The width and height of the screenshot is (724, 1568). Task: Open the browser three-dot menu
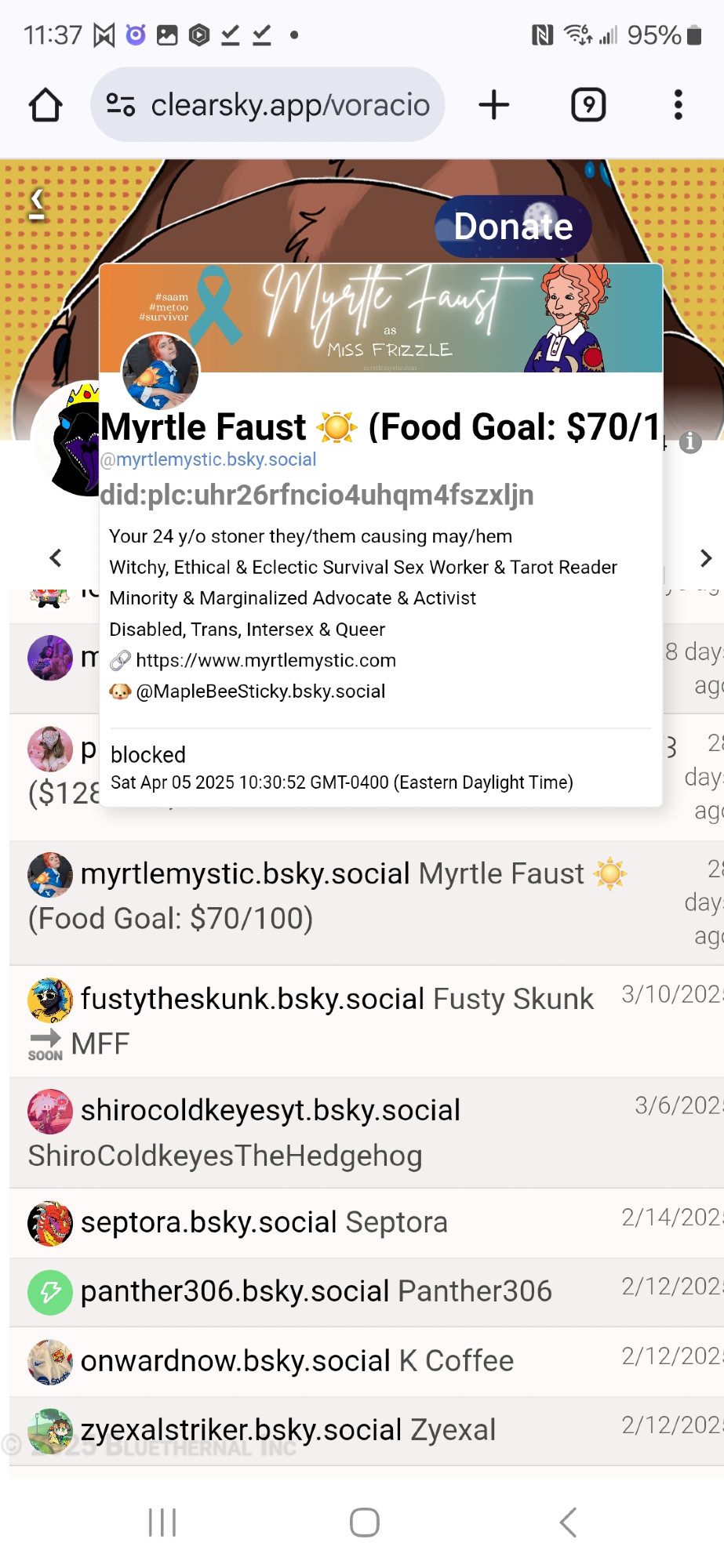679,104
